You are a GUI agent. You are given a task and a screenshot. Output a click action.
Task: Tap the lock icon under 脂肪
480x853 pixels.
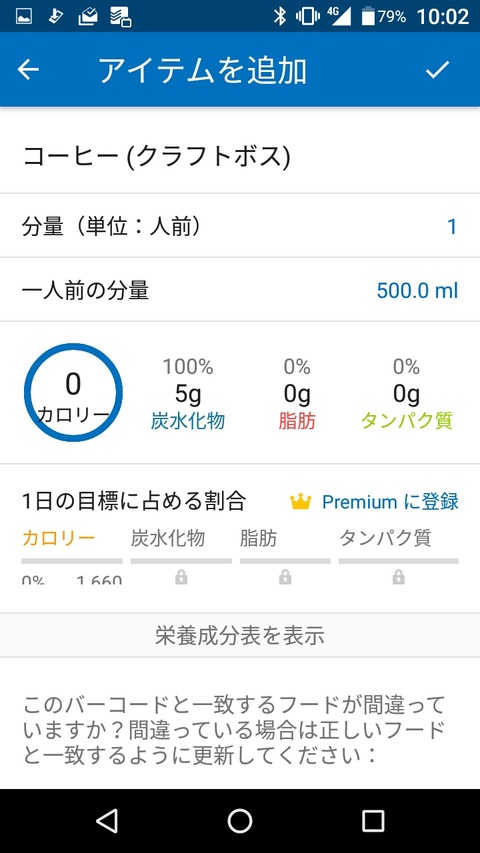(x=285, y=578)
